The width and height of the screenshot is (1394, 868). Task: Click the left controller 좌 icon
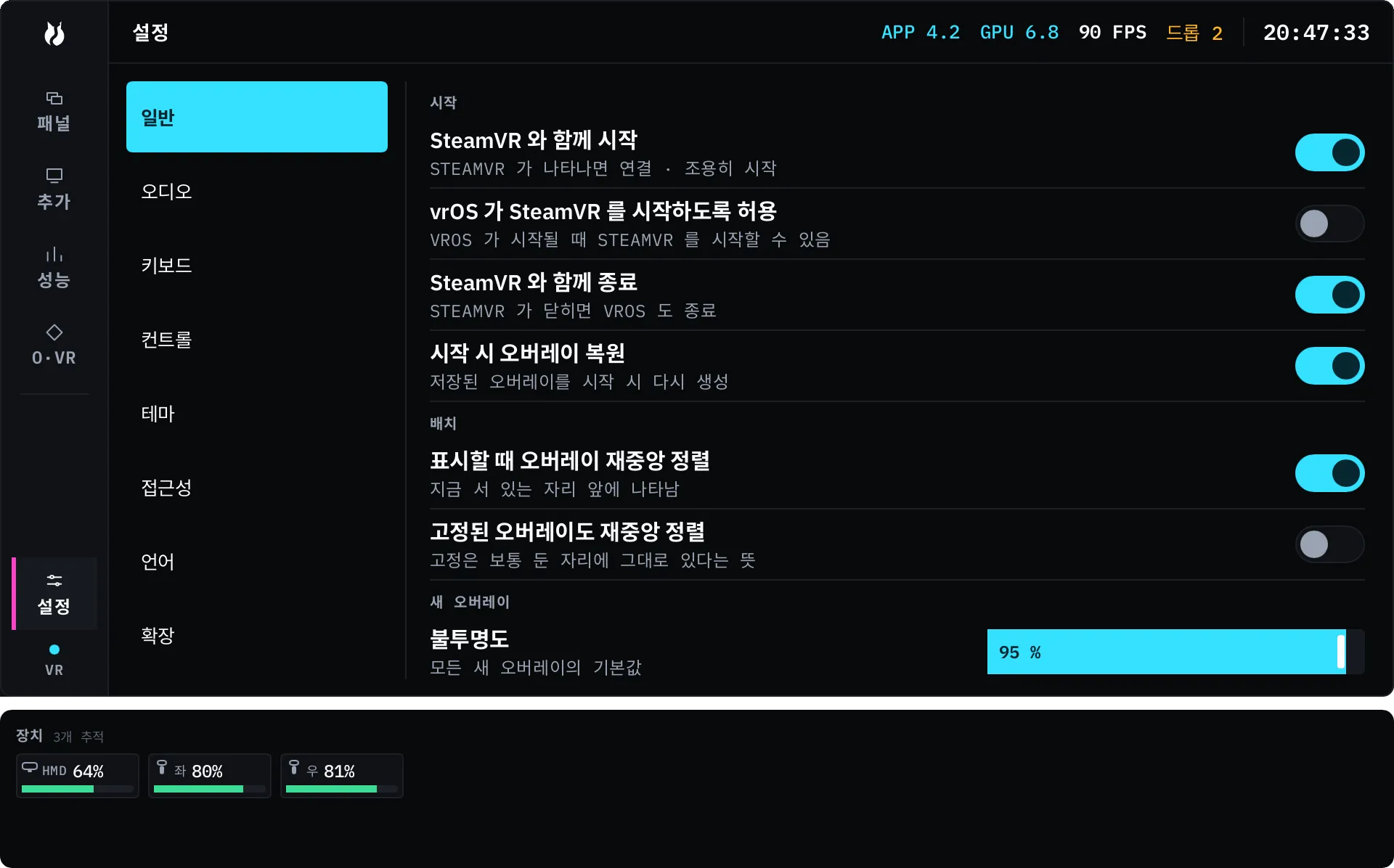(x=162, y=767)
